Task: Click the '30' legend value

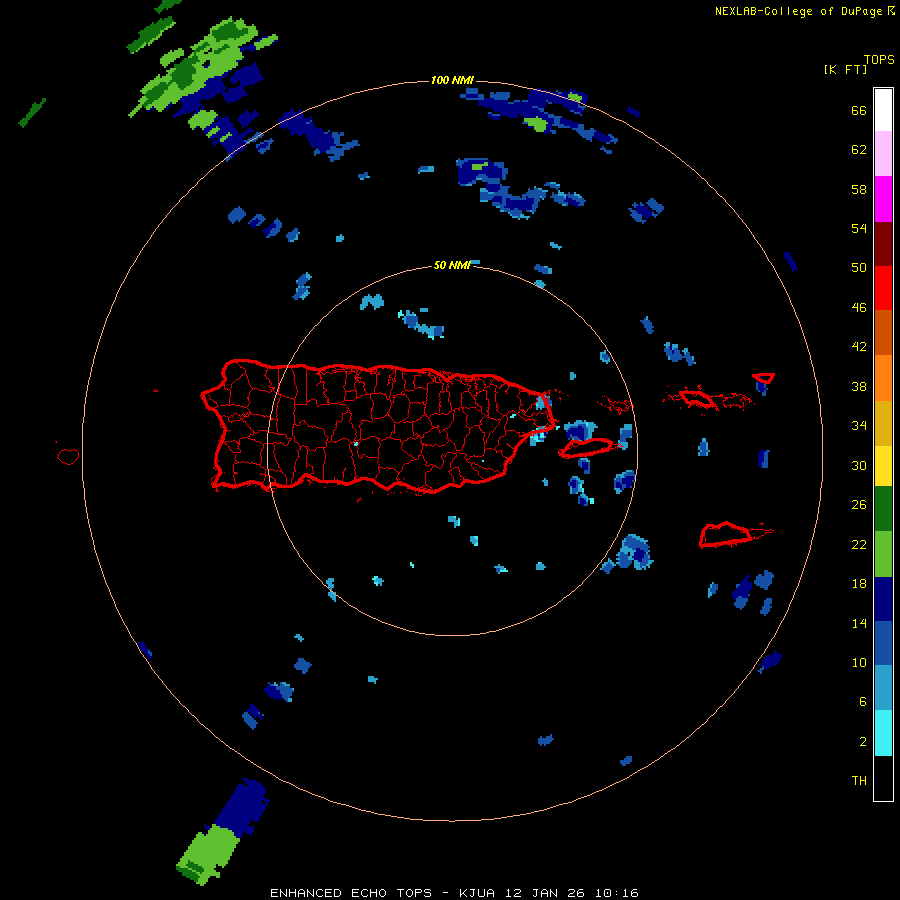Action: (859, 465)
